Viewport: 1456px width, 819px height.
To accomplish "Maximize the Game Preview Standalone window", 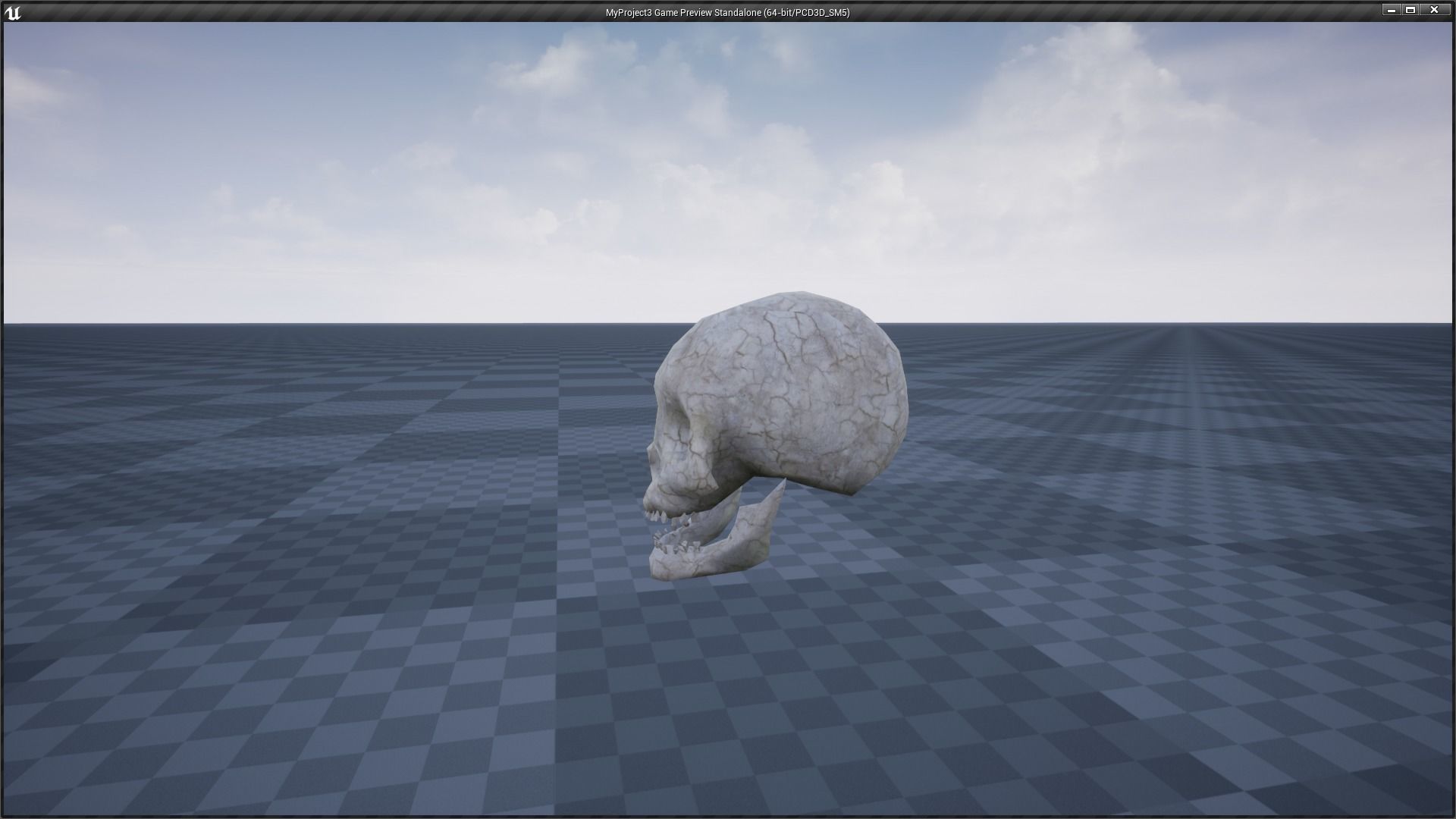I will [1410, 10].
